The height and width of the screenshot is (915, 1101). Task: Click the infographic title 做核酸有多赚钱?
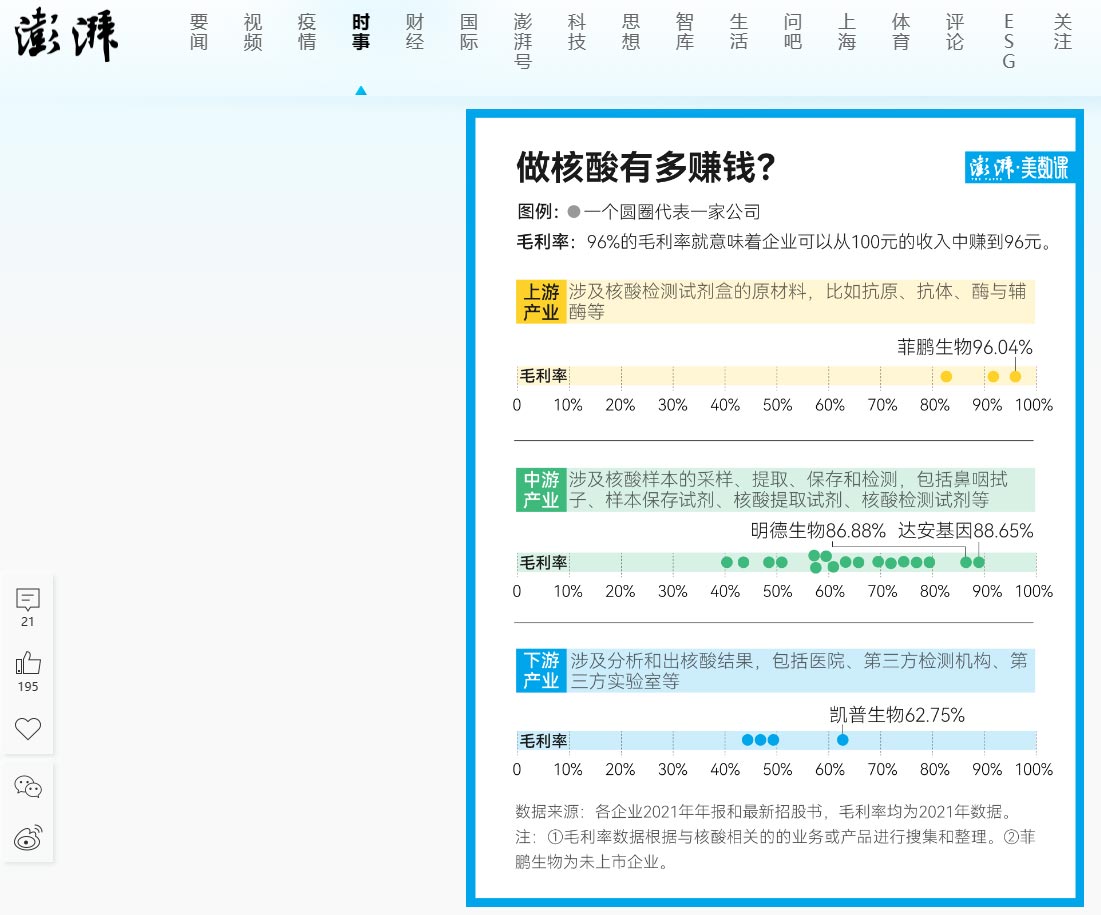coord(646,167)
